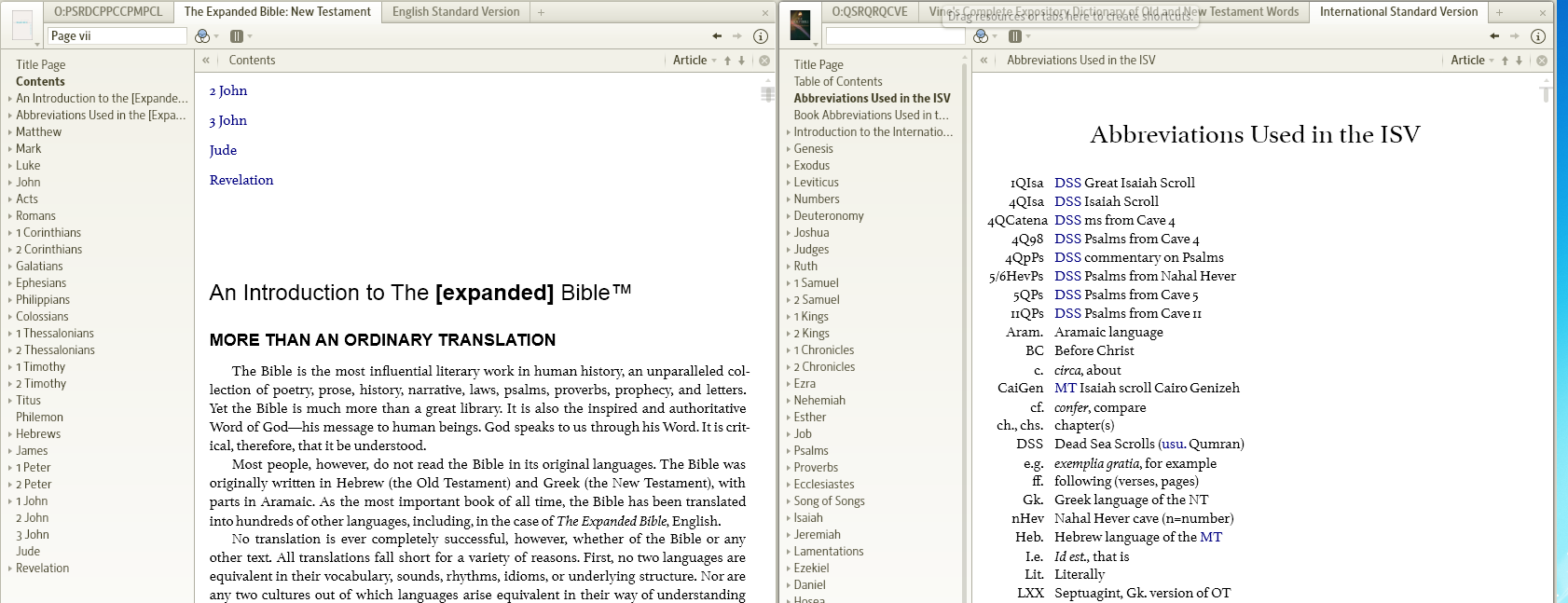Viewport: 1568px width, 603px height.
Task: Open Revelation link in Contents
Action: click(x=241, y=180)
